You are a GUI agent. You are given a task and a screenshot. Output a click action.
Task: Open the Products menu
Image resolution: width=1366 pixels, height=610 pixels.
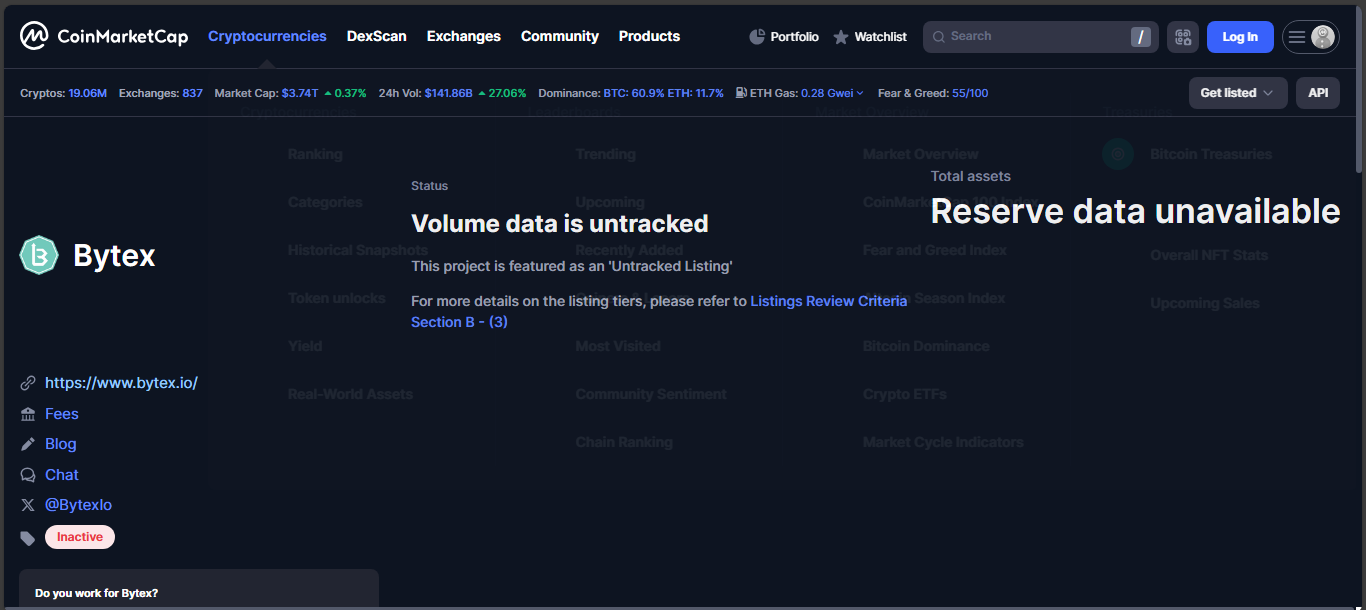[649, 36]
